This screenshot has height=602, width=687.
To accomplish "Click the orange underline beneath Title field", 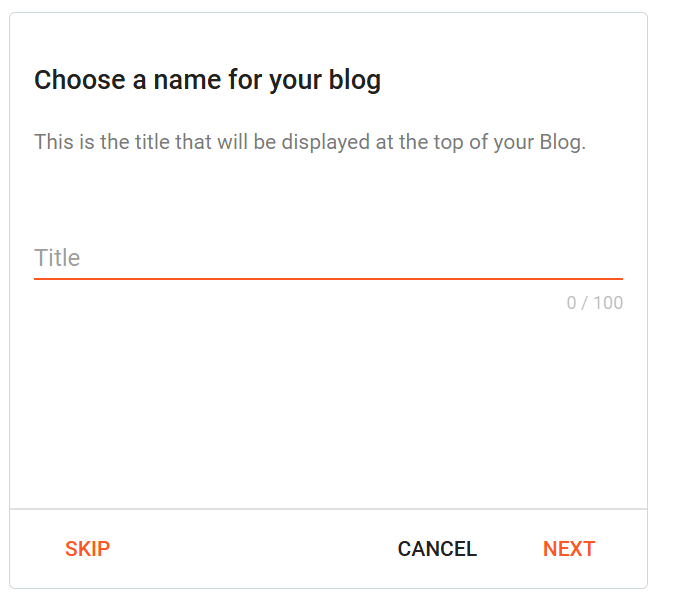I will pyautogui.click(x=328, y=279).
